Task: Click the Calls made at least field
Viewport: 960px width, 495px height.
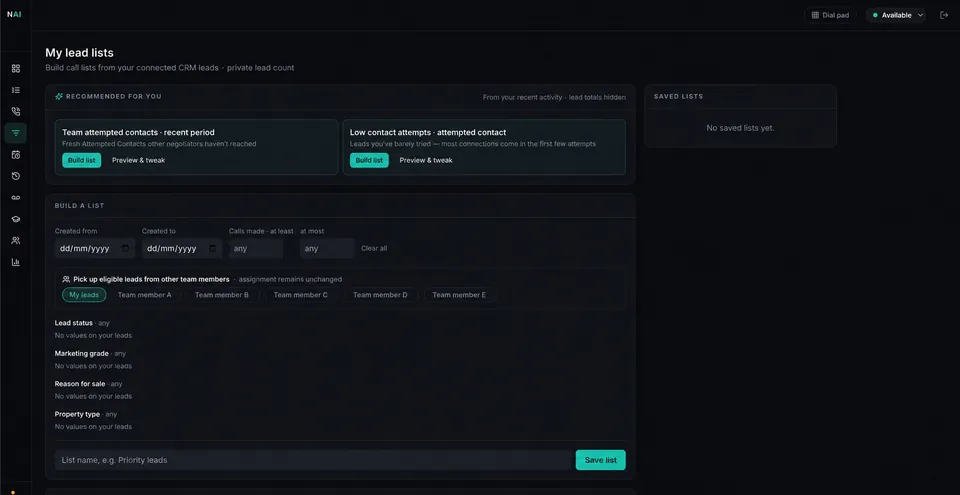Action: tap(256, 249)
